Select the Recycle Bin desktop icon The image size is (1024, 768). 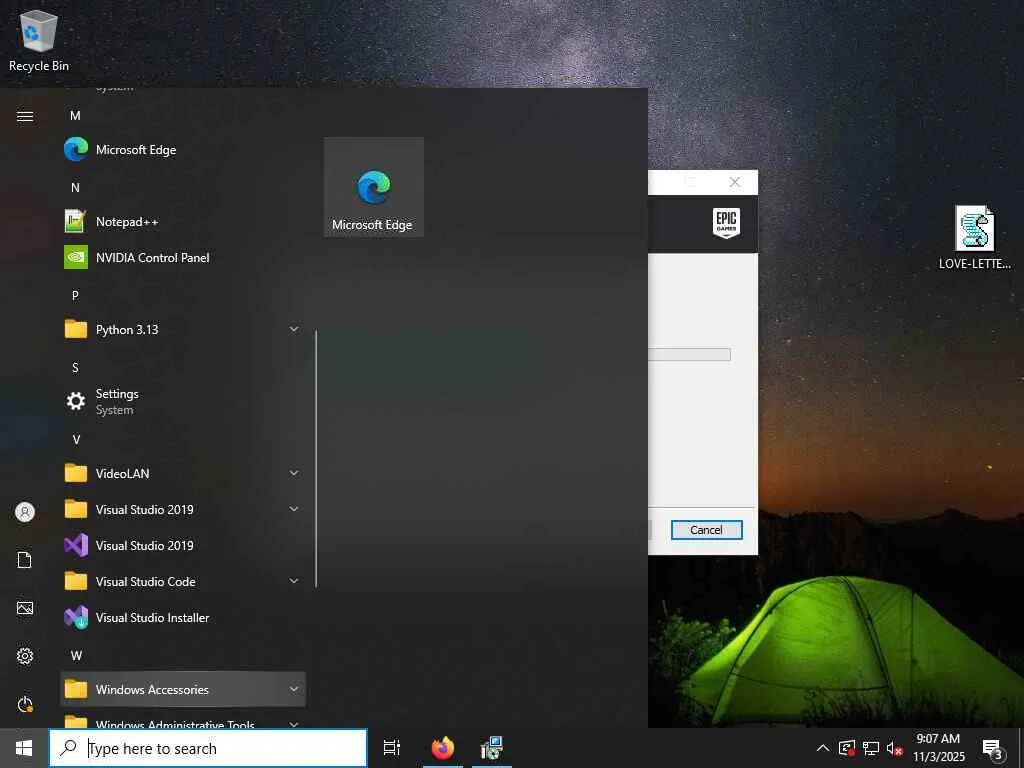pyautogui.click(x=39, y=40)
